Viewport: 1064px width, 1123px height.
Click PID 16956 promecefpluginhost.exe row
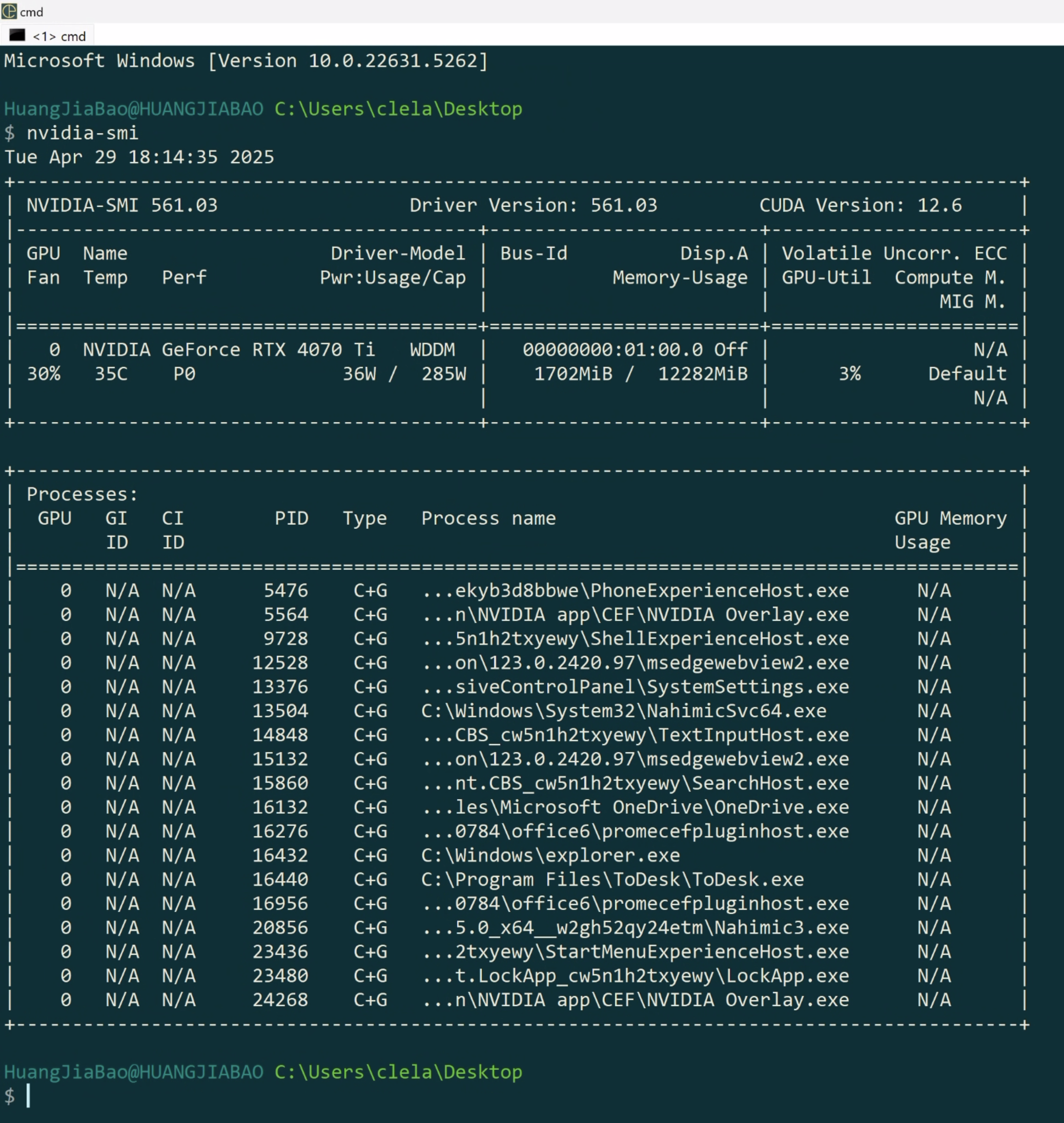[516, 904]
